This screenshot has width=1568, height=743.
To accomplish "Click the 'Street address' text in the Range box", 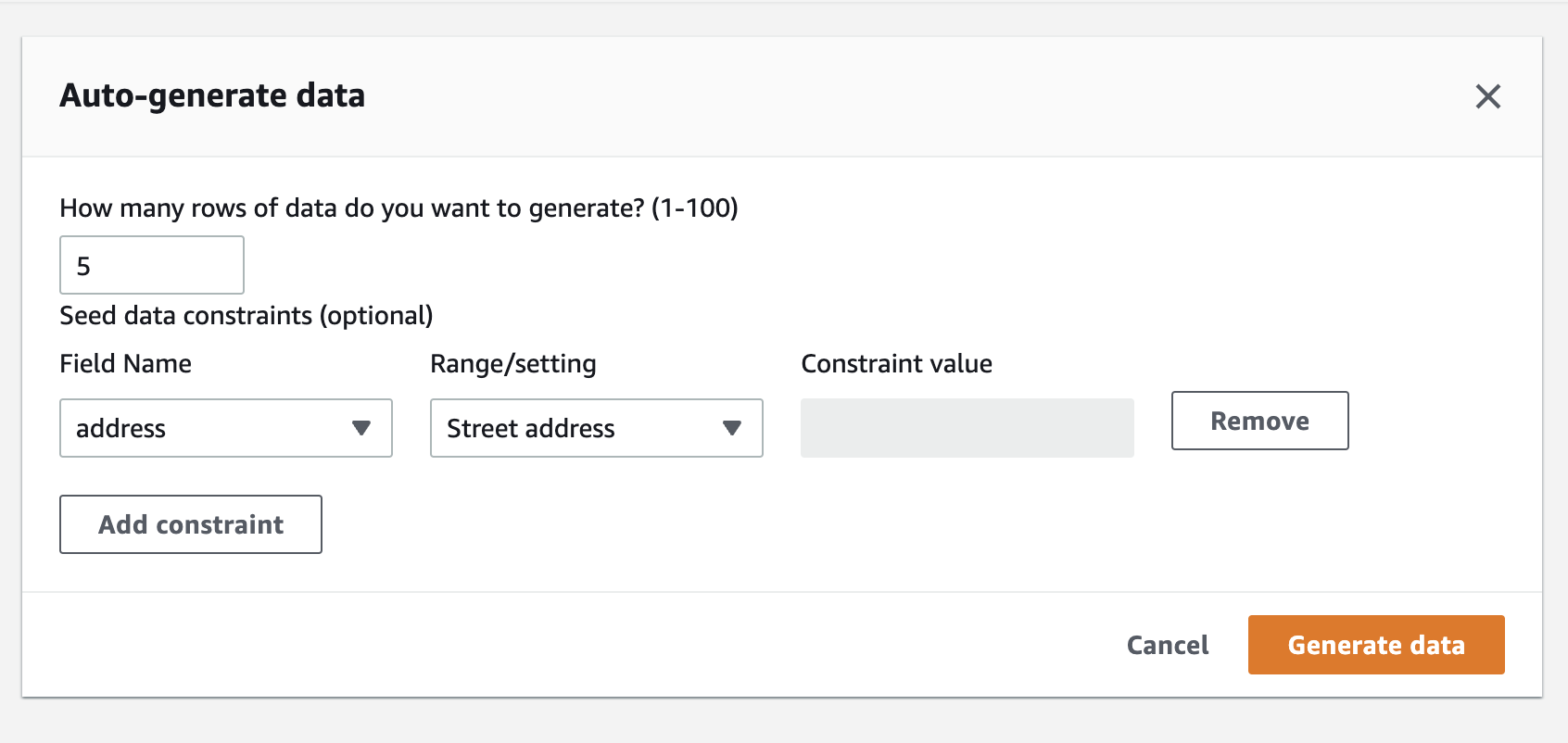I will coord(530,428).
